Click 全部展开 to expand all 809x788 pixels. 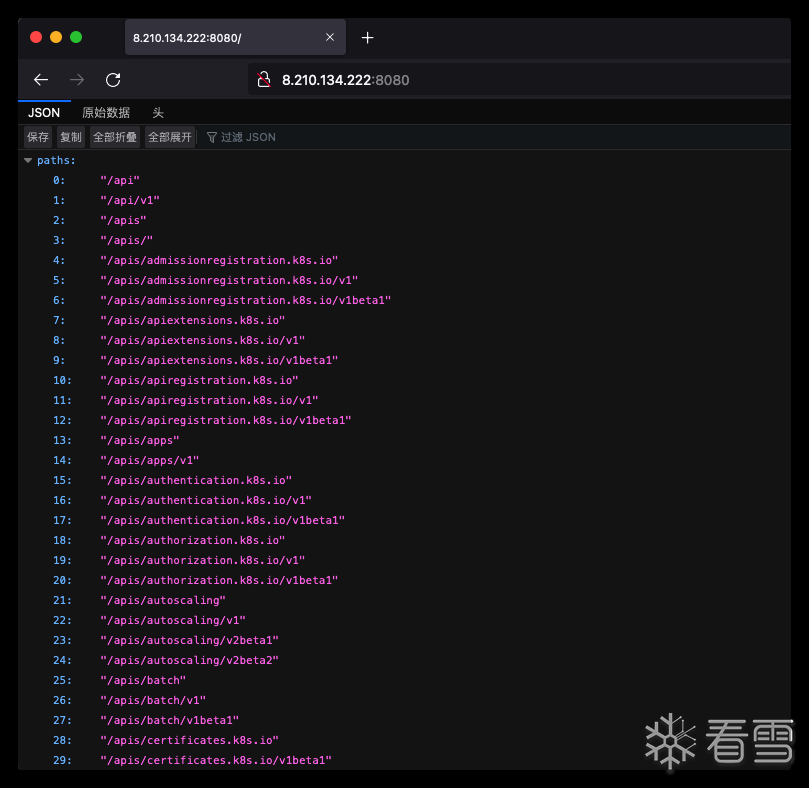click(170, 137)
